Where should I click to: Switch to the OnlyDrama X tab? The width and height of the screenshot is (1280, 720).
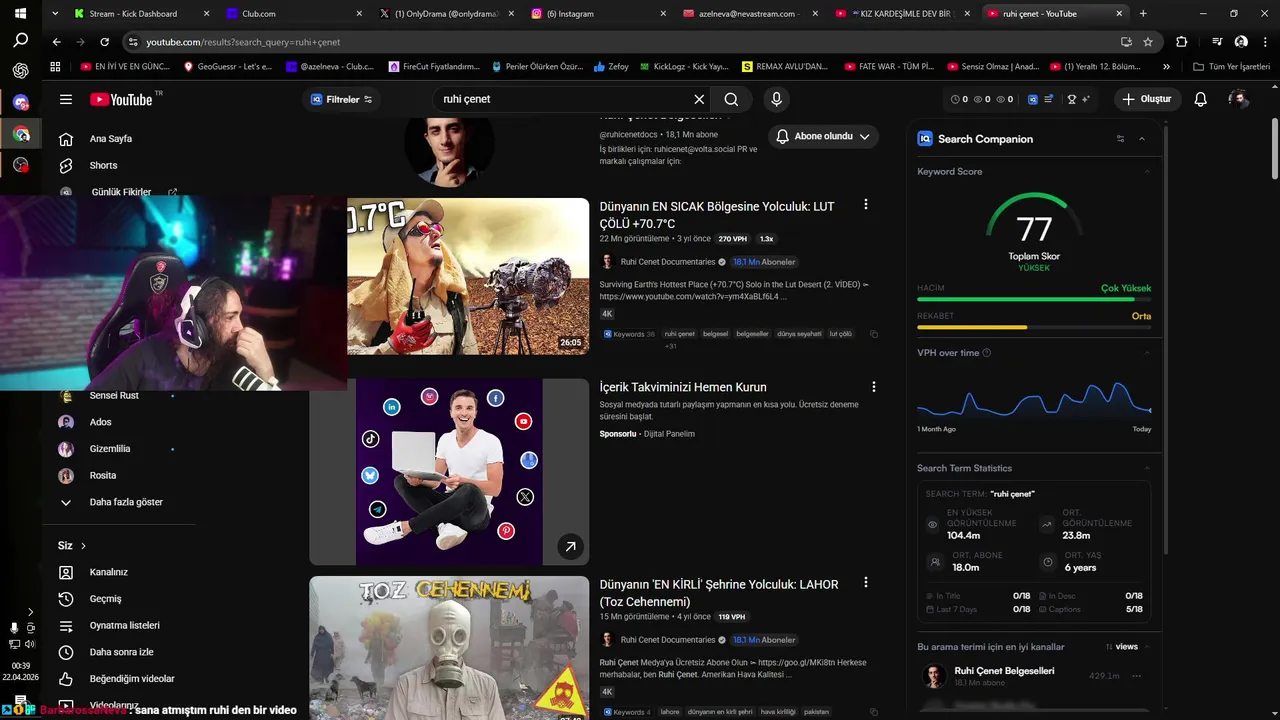pyautogui.click(x=447, y=14)
